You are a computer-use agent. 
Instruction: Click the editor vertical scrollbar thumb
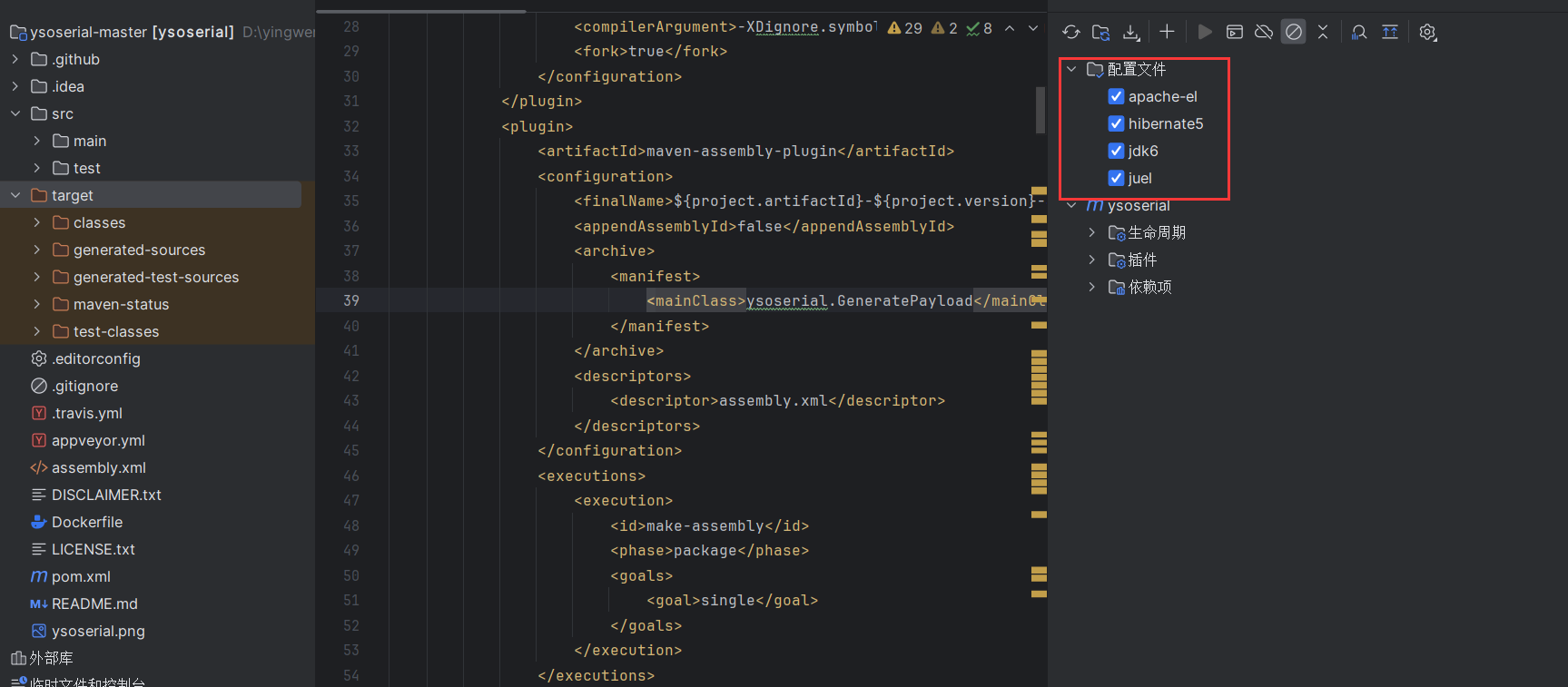click(1040, 109)
